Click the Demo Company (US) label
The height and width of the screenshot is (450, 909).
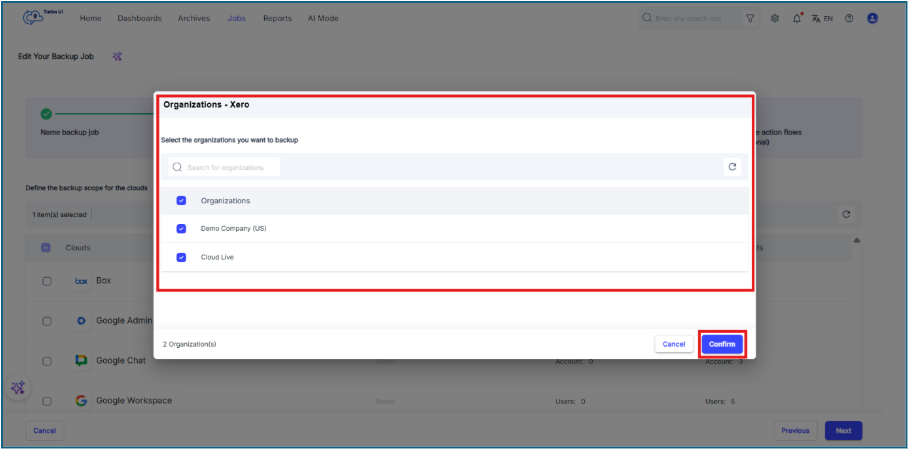[233, 229]
